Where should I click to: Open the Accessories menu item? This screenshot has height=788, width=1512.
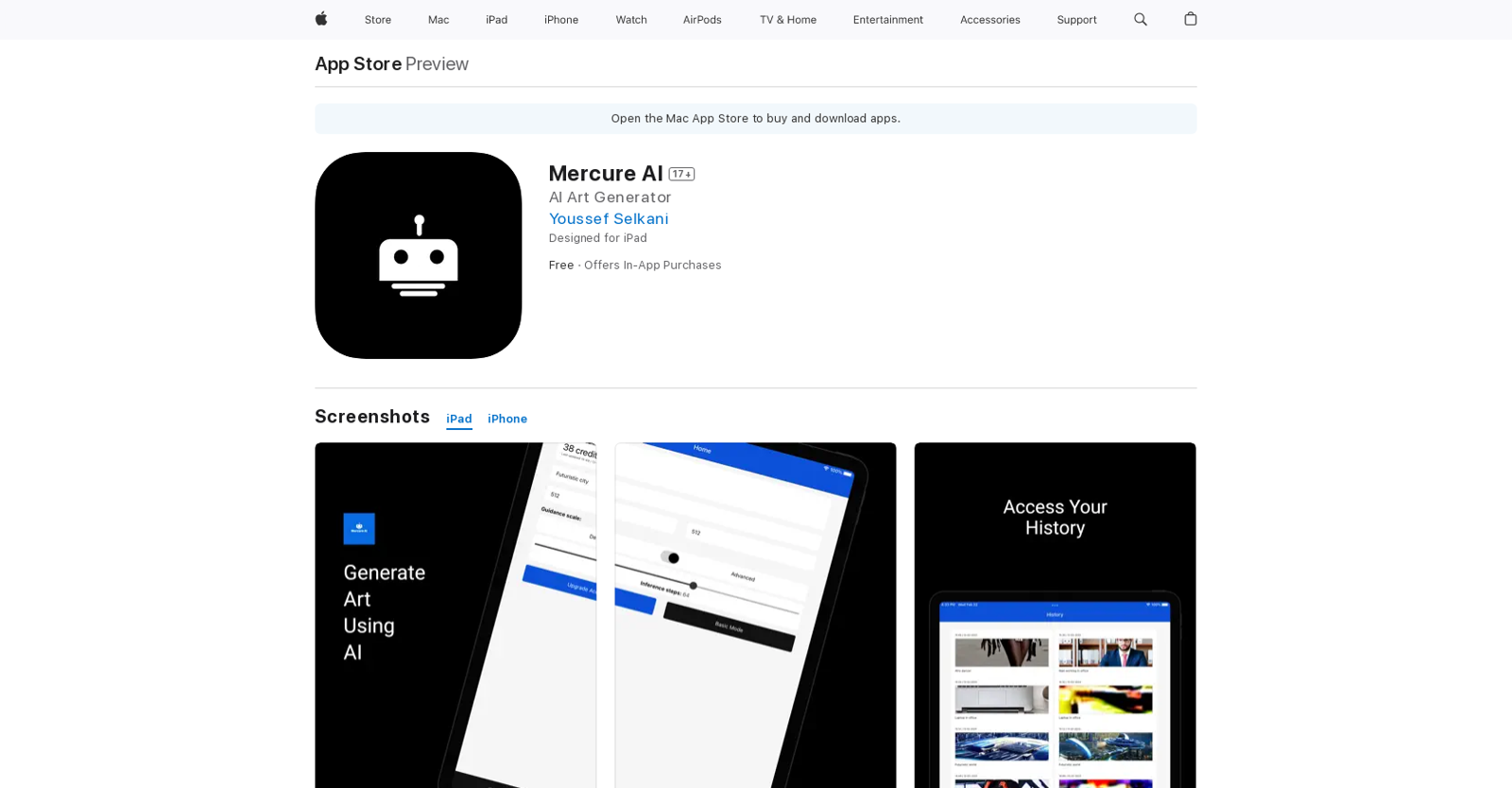(990, 20)
